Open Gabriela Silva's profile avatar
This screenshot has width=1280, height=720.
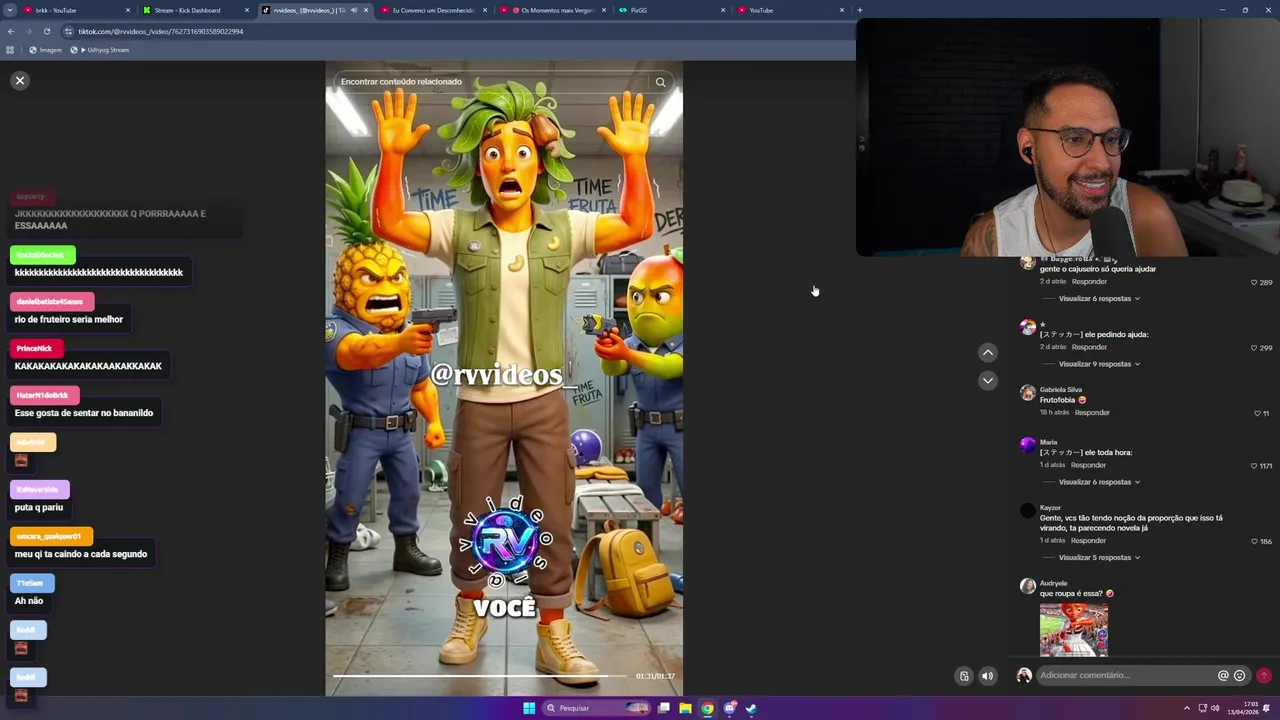coord(1027,393)
